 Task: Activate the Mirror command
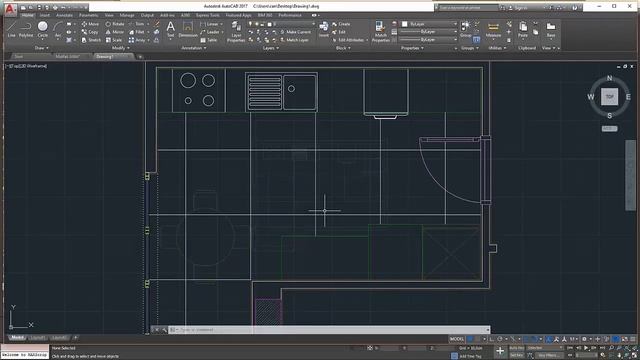[x=115, y=32]
